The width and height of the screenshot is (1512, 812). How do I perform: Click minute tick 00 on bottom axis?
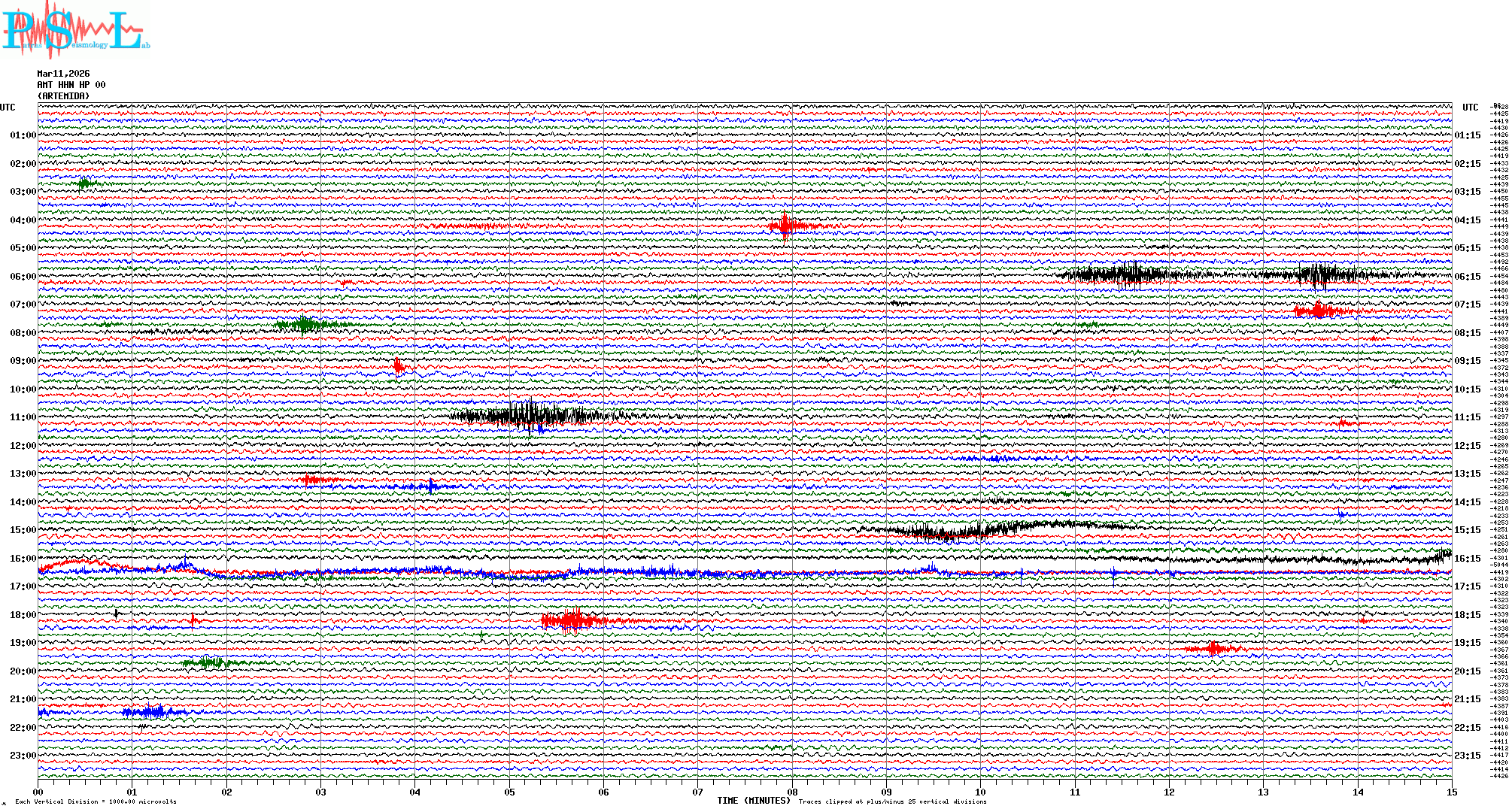click(x=38, y=792)
